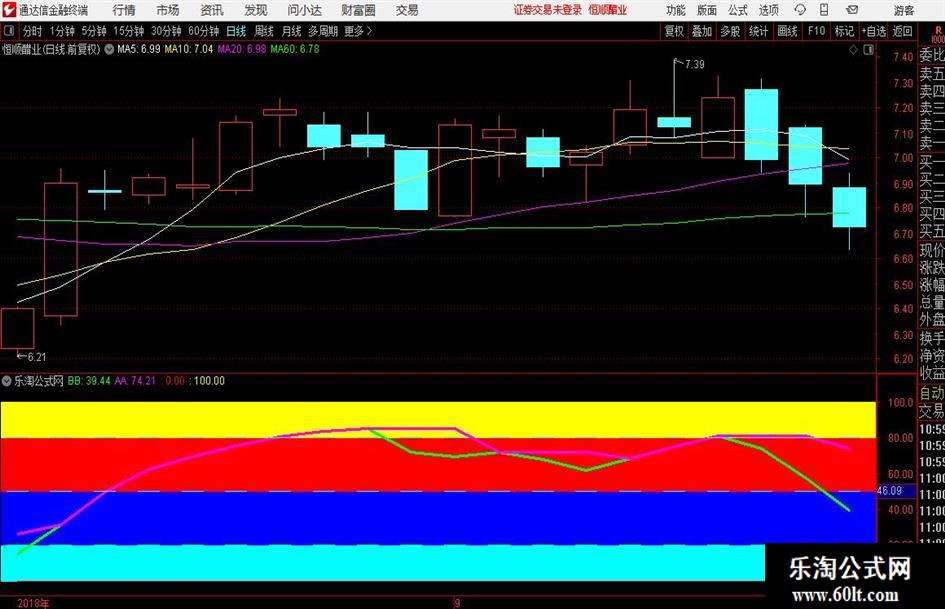
Task: Open the 资讯 menu
Action: point(212,10)
